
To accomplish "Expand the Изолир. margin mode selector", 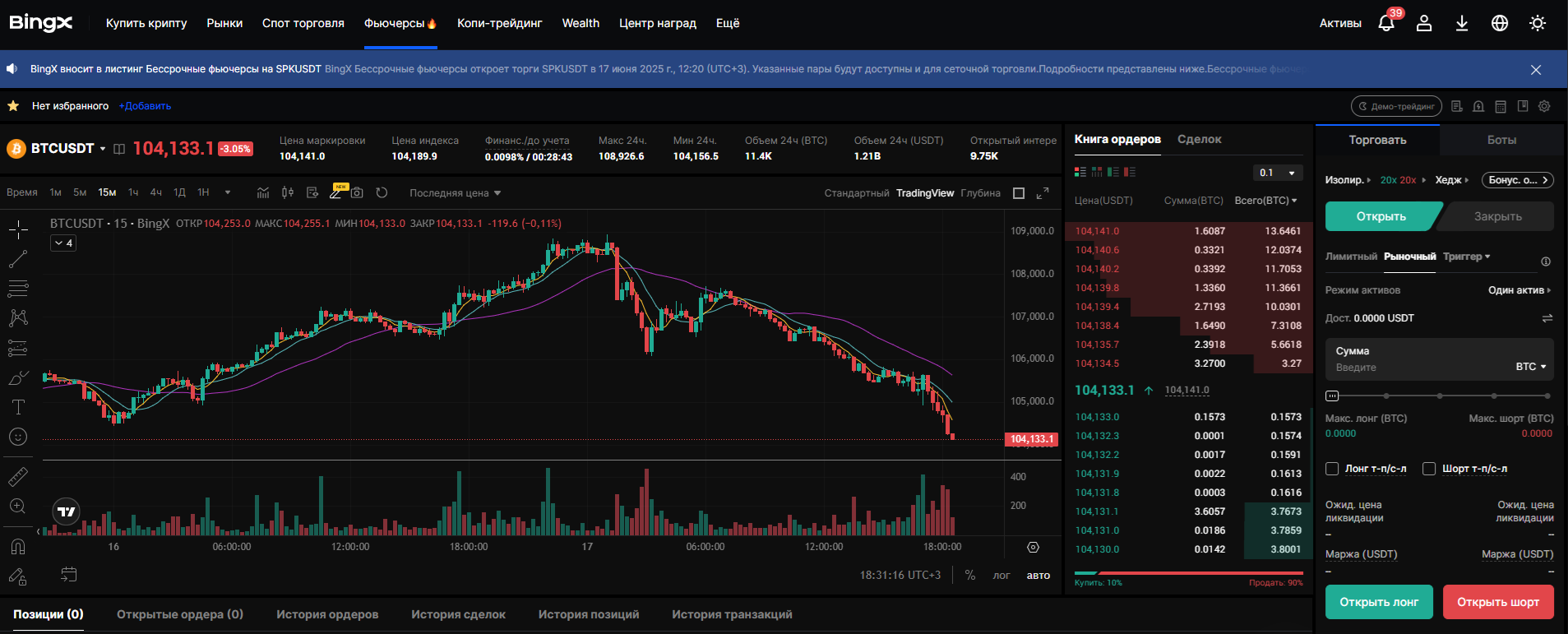I will click(1348, 180).
